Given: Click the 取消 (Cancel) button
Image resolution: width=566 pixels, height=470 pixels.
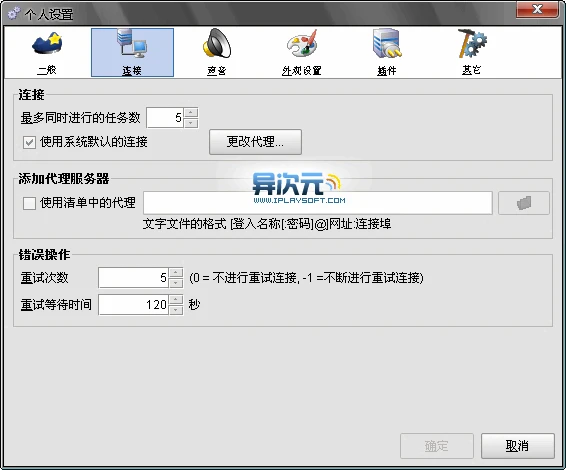Looking at the screenshot, I should pyautogui.click(x=518, y=446).
